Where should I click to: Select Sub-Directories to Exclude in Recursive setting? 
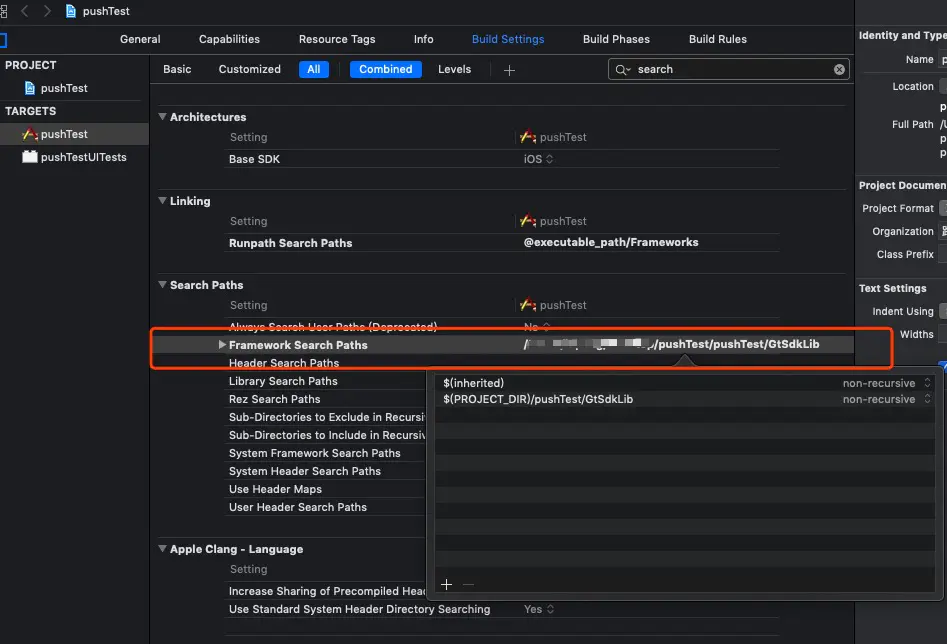tap(327, 417)
